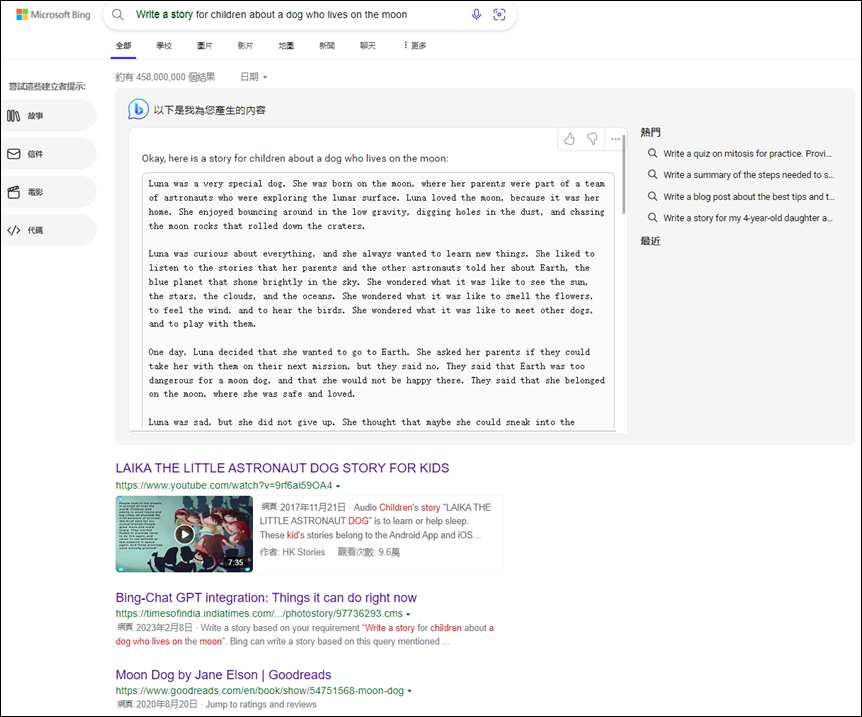Switch to the 圖片 tab
The height and width of the screenshot is (717, 862).
205,46
